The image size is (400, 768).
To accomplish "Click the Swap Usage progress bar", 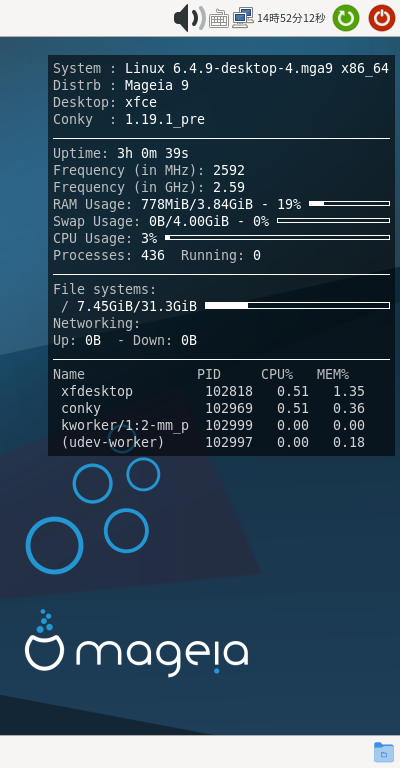I will pos(333,220).
